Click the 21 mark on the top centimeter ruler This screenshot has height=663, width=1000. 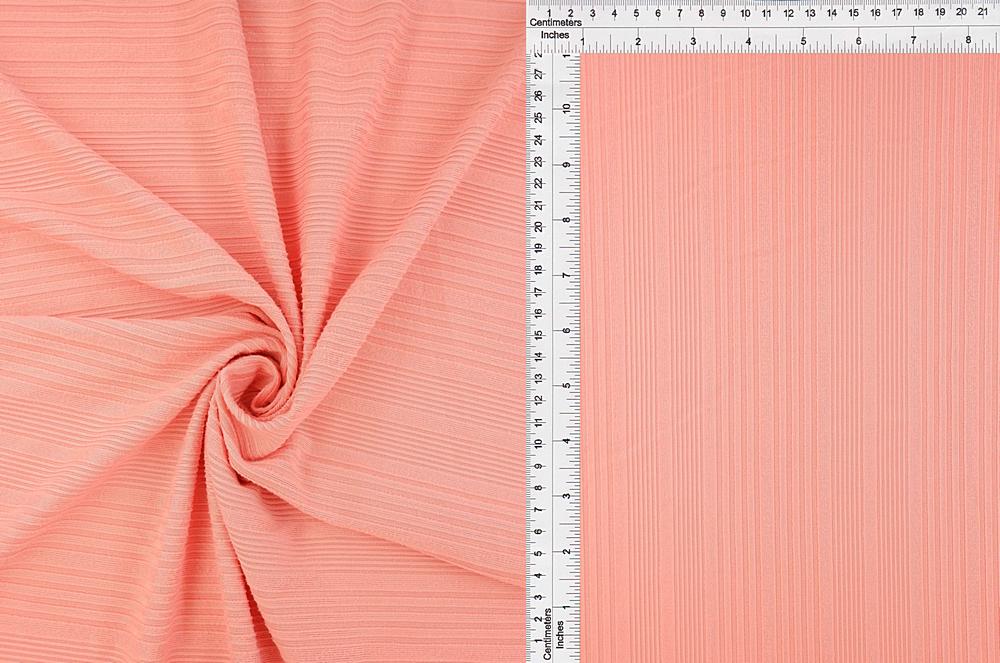pyautogui.click(x=983, y=12)
